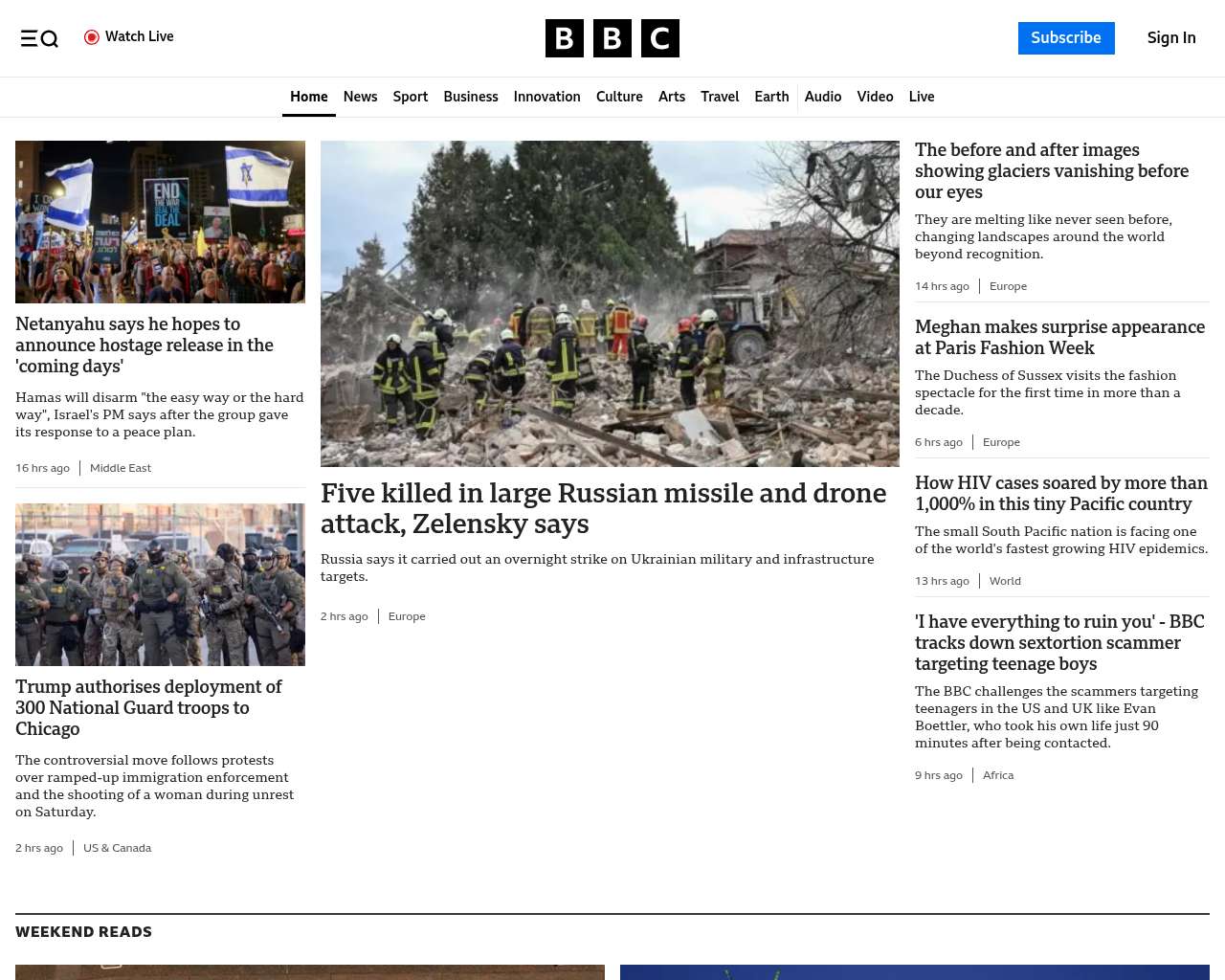
Task: Open Meghan at Paris Fashion Week story
Action: point(1059,338)
